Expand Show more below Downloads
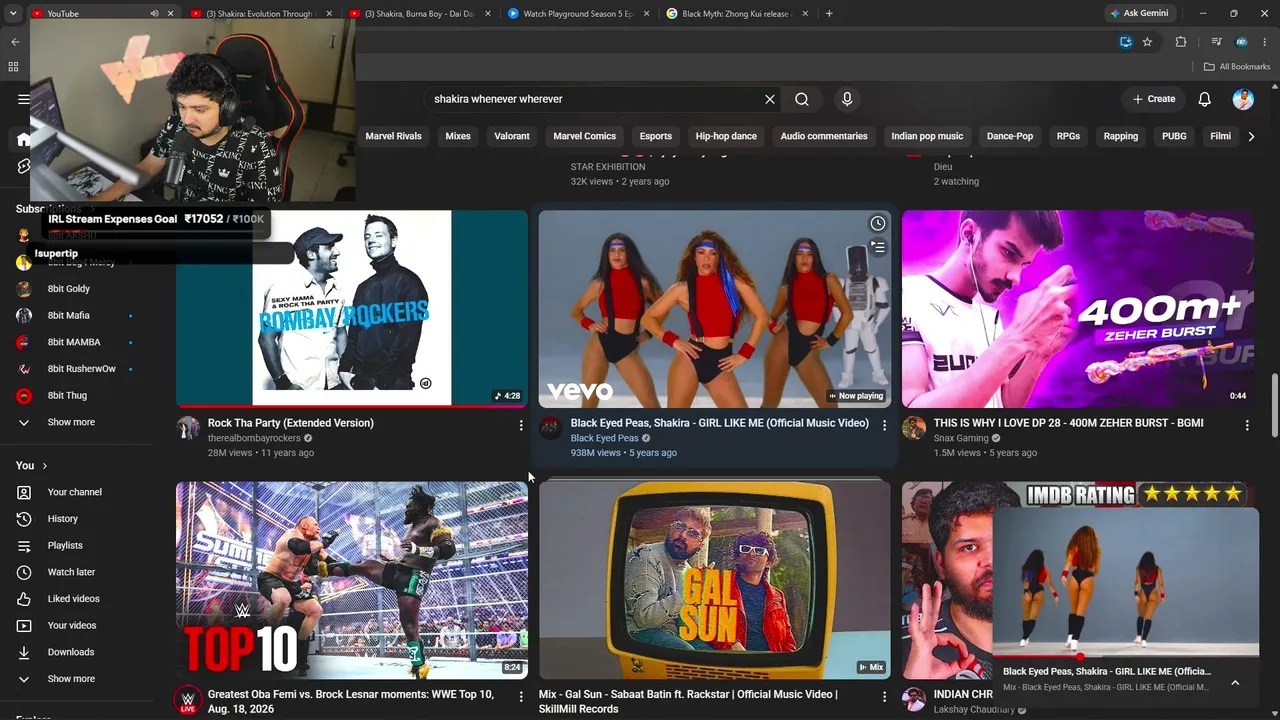This screenshot has height=720, width=1280. click(x=71, y=679)
